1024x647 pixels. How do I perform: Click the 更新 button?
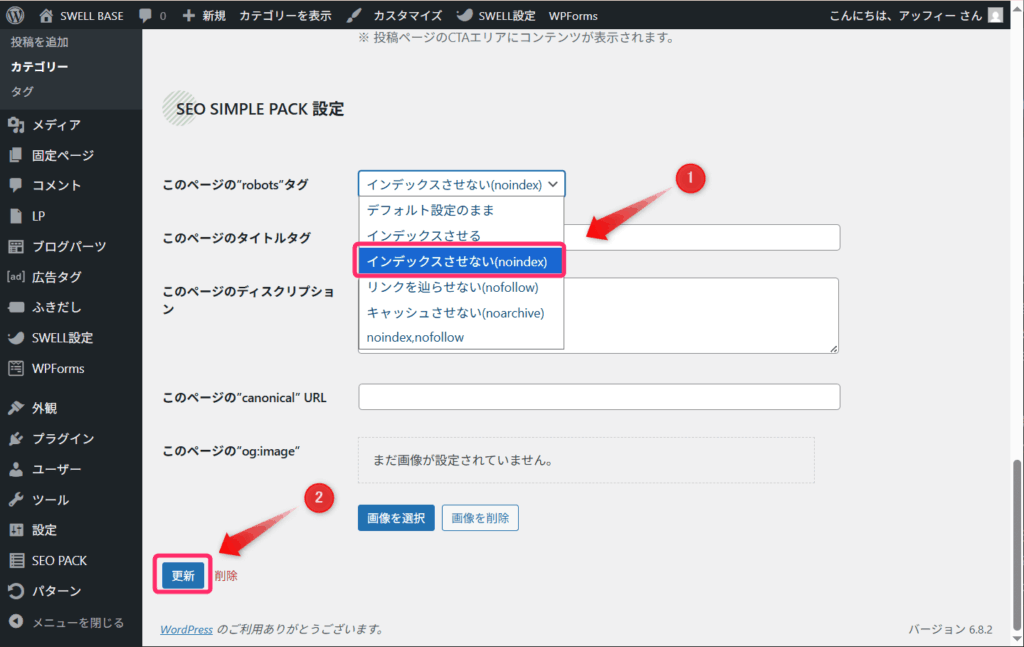pyautogui.click(x=183, y=575)
